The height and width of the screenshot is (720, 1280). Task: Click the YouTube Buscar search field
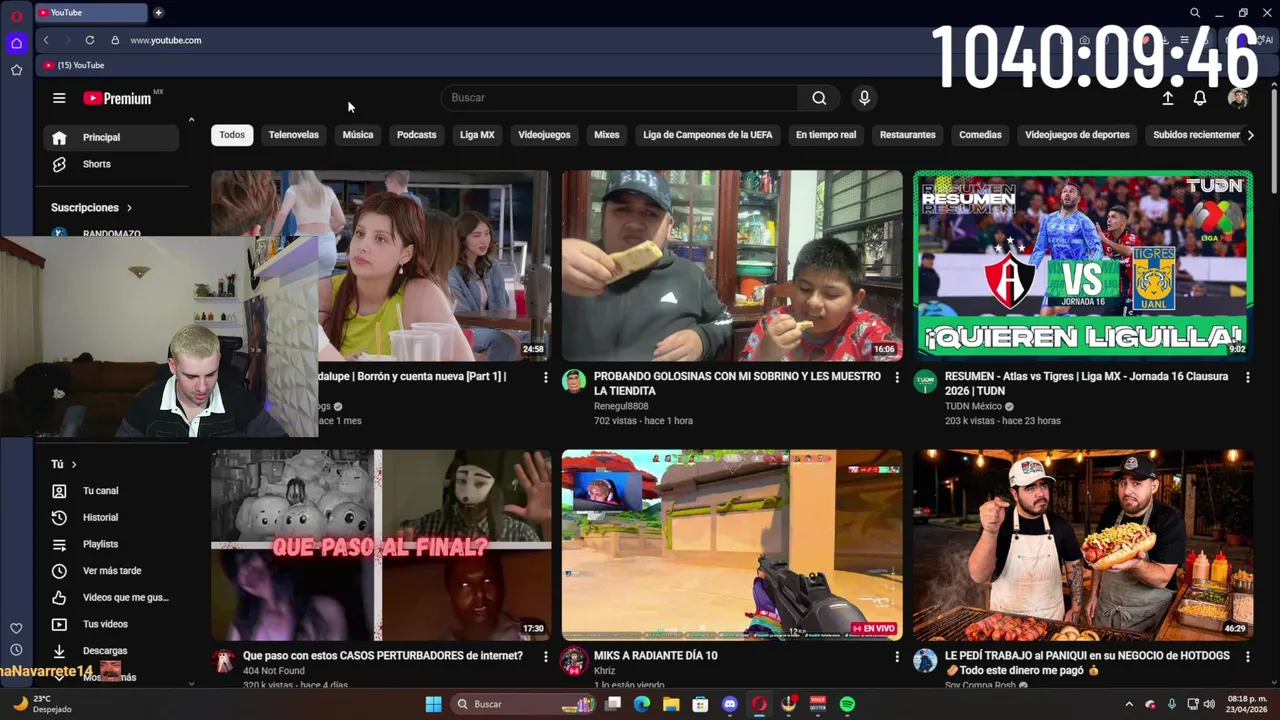(619, 98)
